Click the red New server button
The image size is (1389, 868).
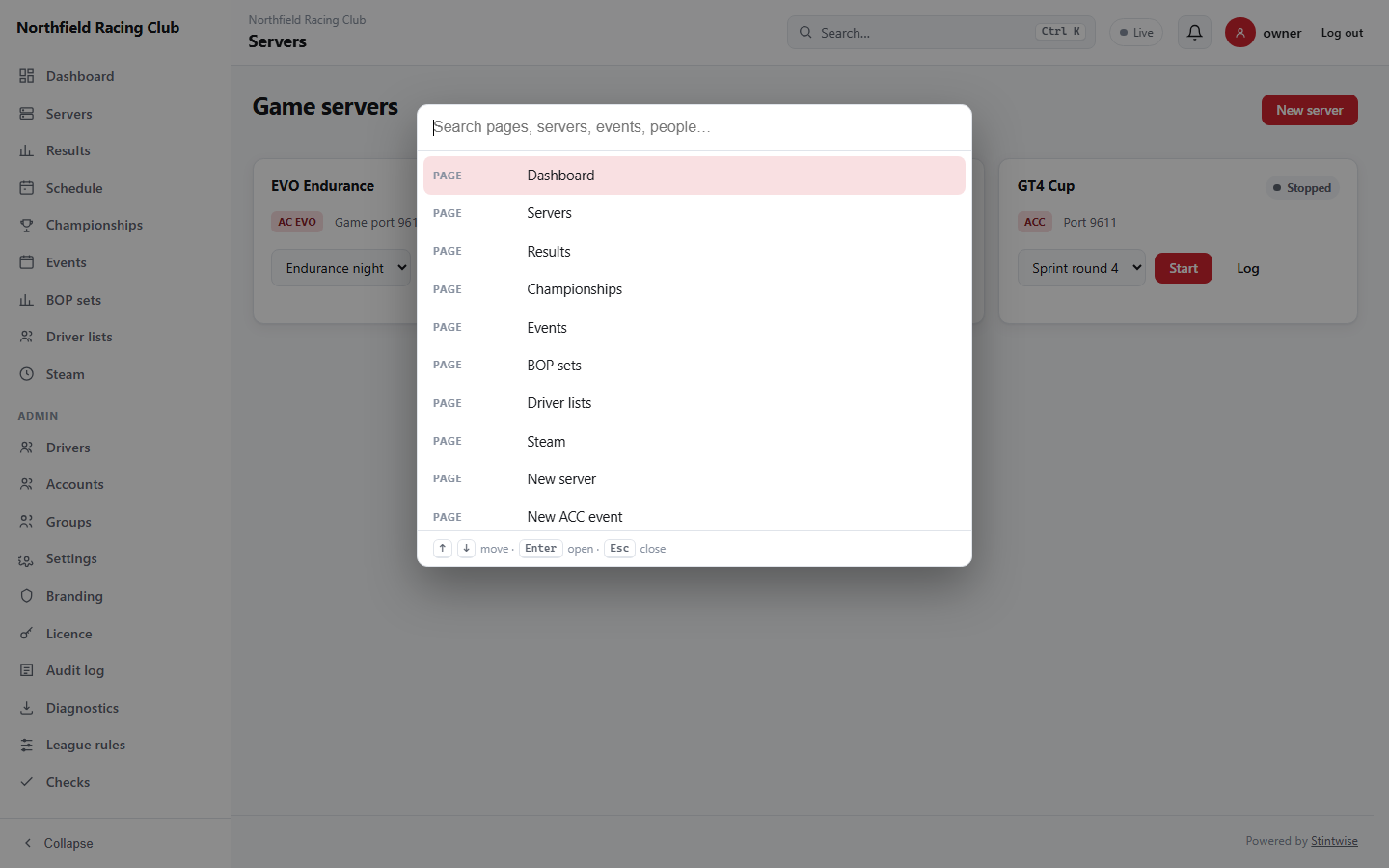(1310, 110)
